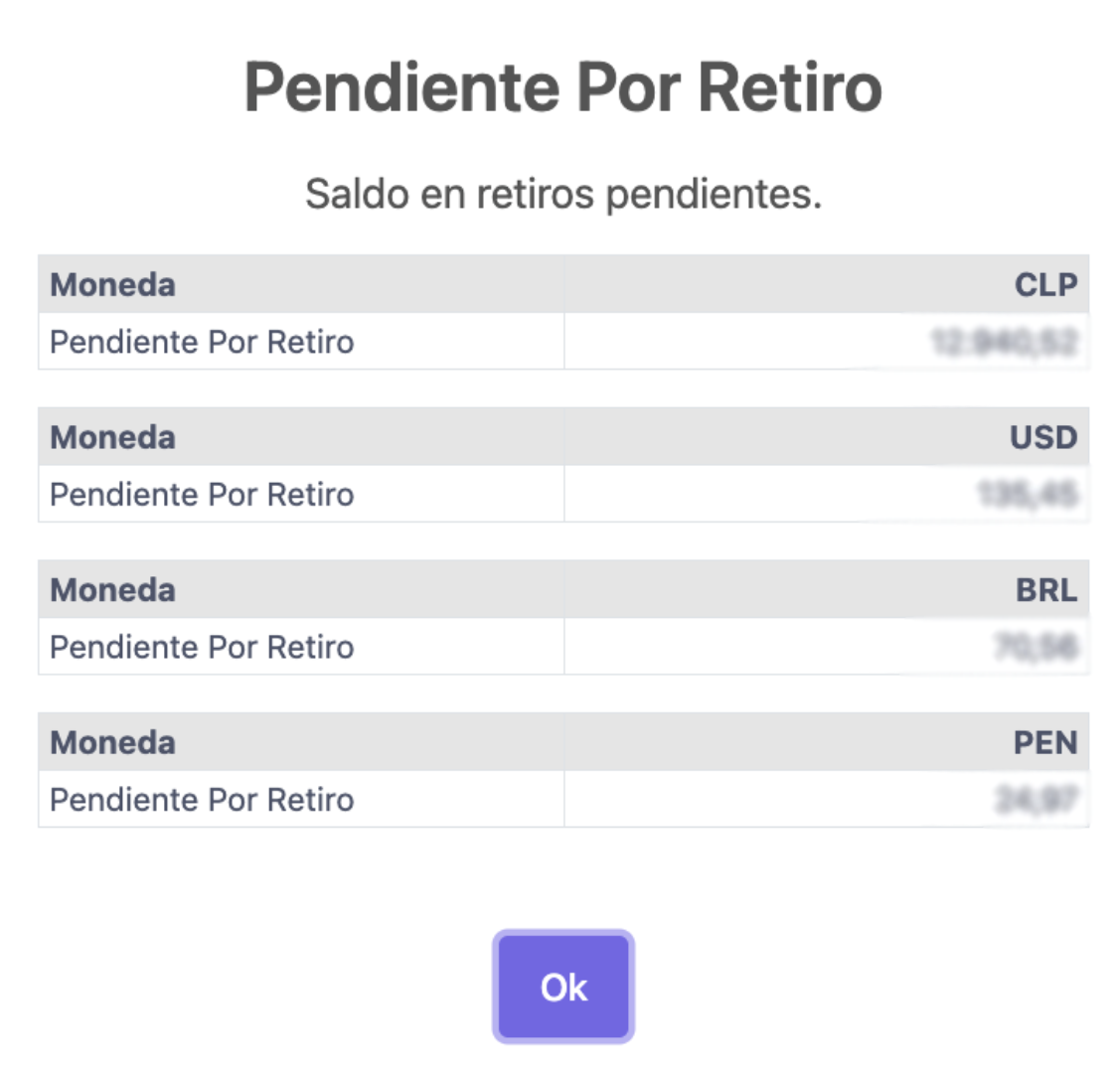Click Moneda label in the CLP table
The height and width of the screenshot is (1073, 1120).
[x=111, y=284]
